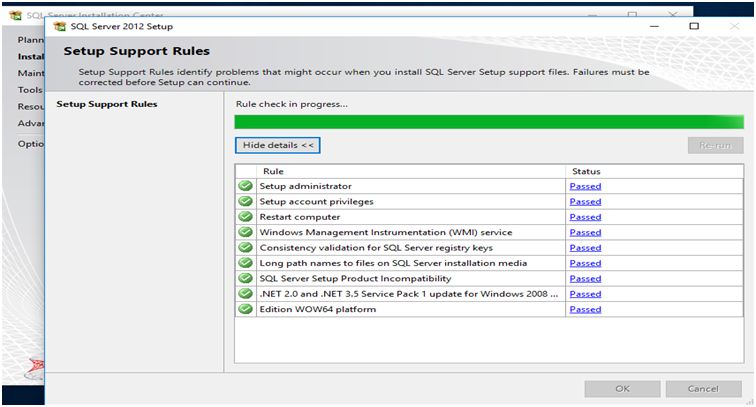Open Passed link for Edition WOW64 platform
This screenshot has height=407, width=756.
(x=585, y=310)
